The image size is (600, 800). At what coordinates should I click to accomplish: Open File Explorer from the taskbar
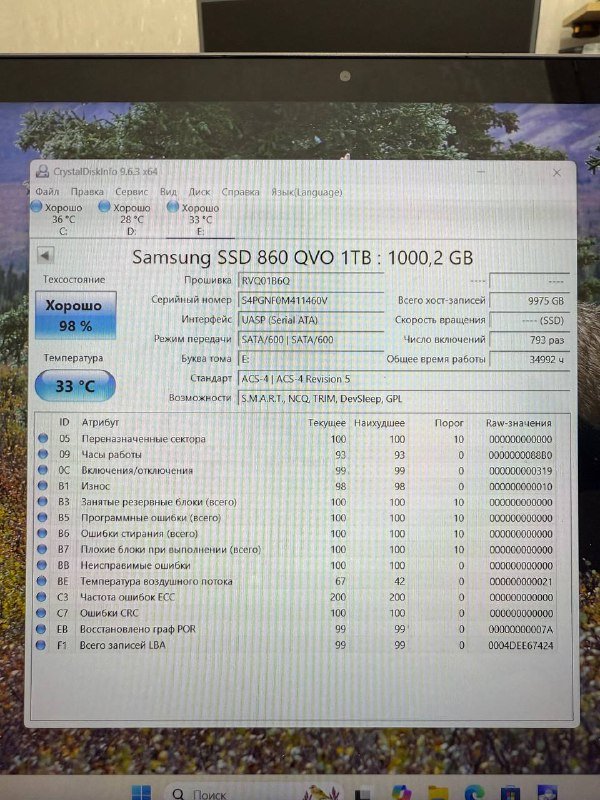(437, 793)
